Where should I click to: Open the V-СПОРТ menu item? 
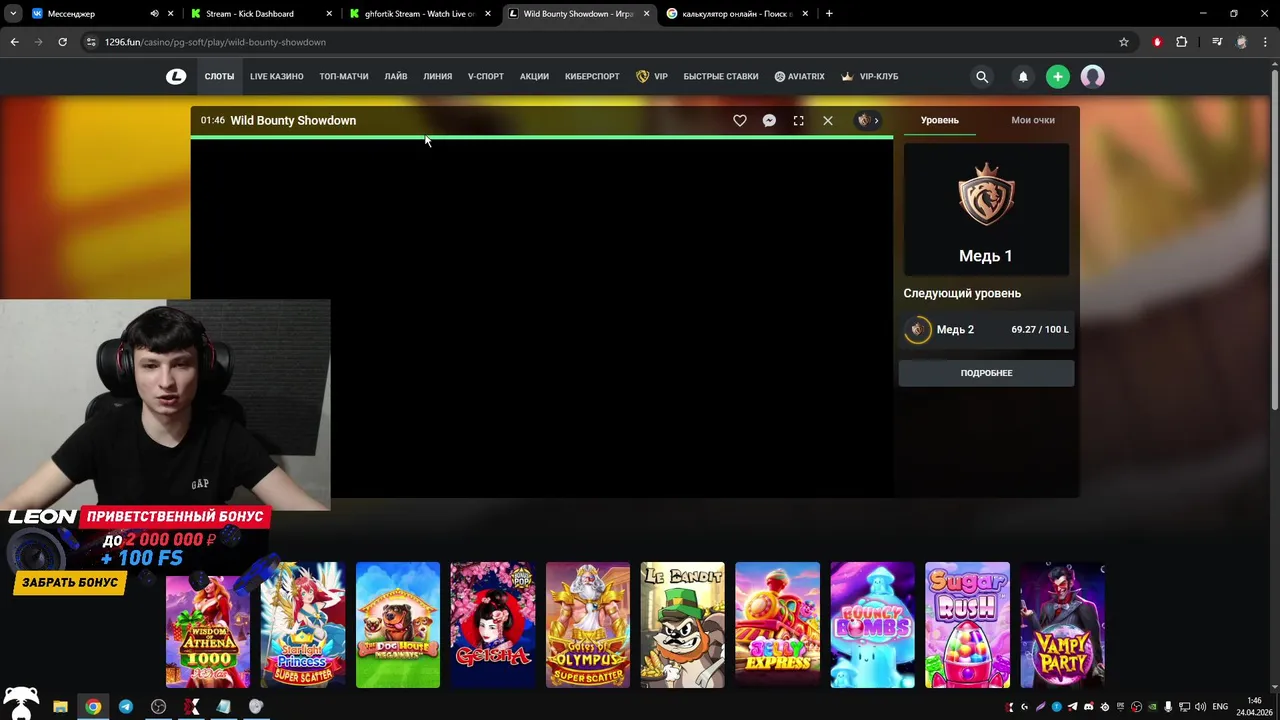pyautogui.click(x=486, y=77)
